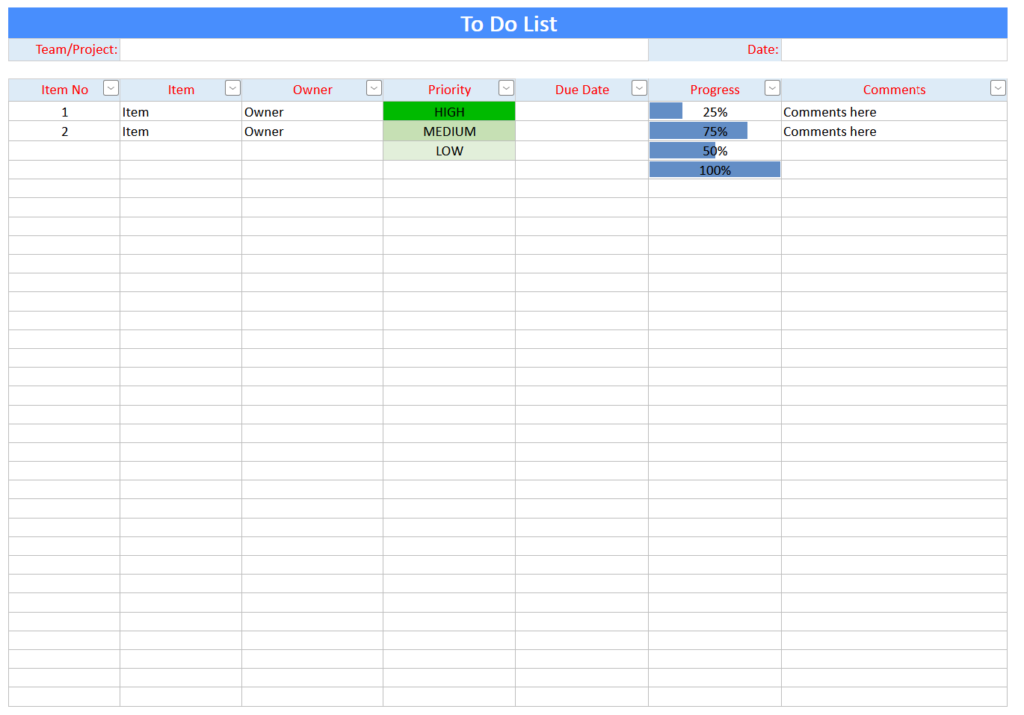Click the 100% progress bar cell

714,170
